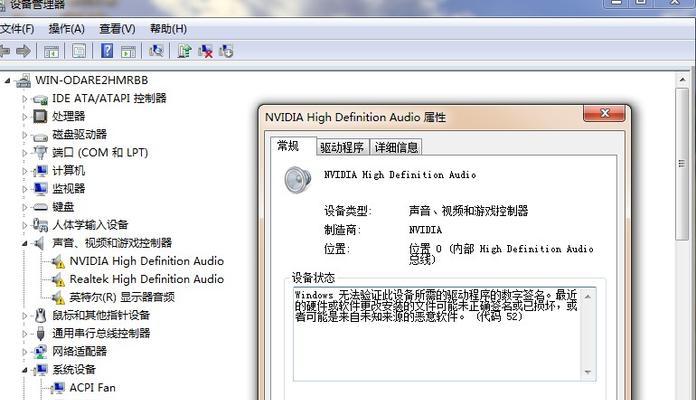696x400 pixels.
Task: Click the 监视器 monitor icon
Action: [x=40, y=189]
